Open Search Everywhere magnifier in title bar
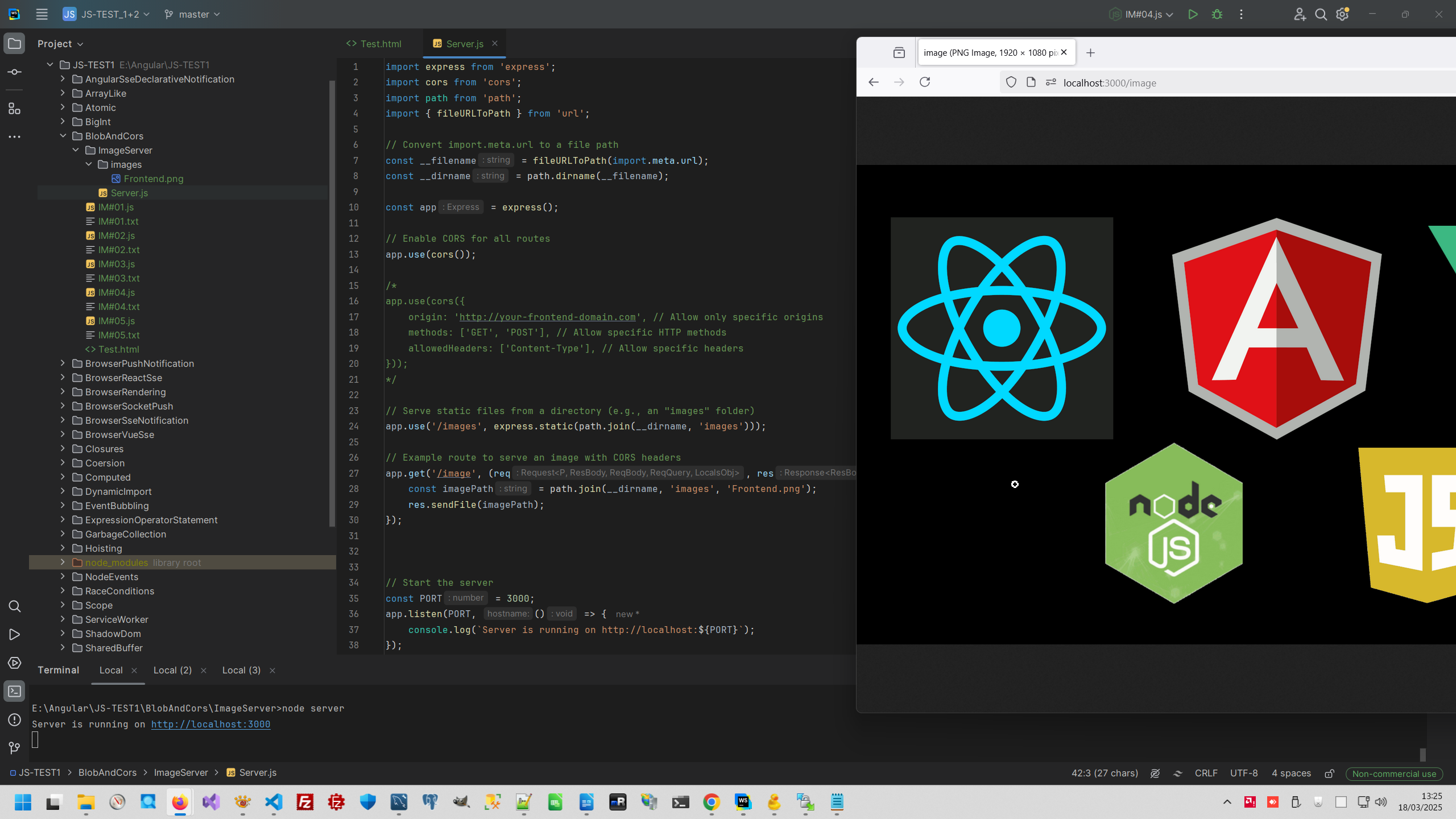Screen dimensions: 1456x819 pyautogui.click(x=1321, y=14)
